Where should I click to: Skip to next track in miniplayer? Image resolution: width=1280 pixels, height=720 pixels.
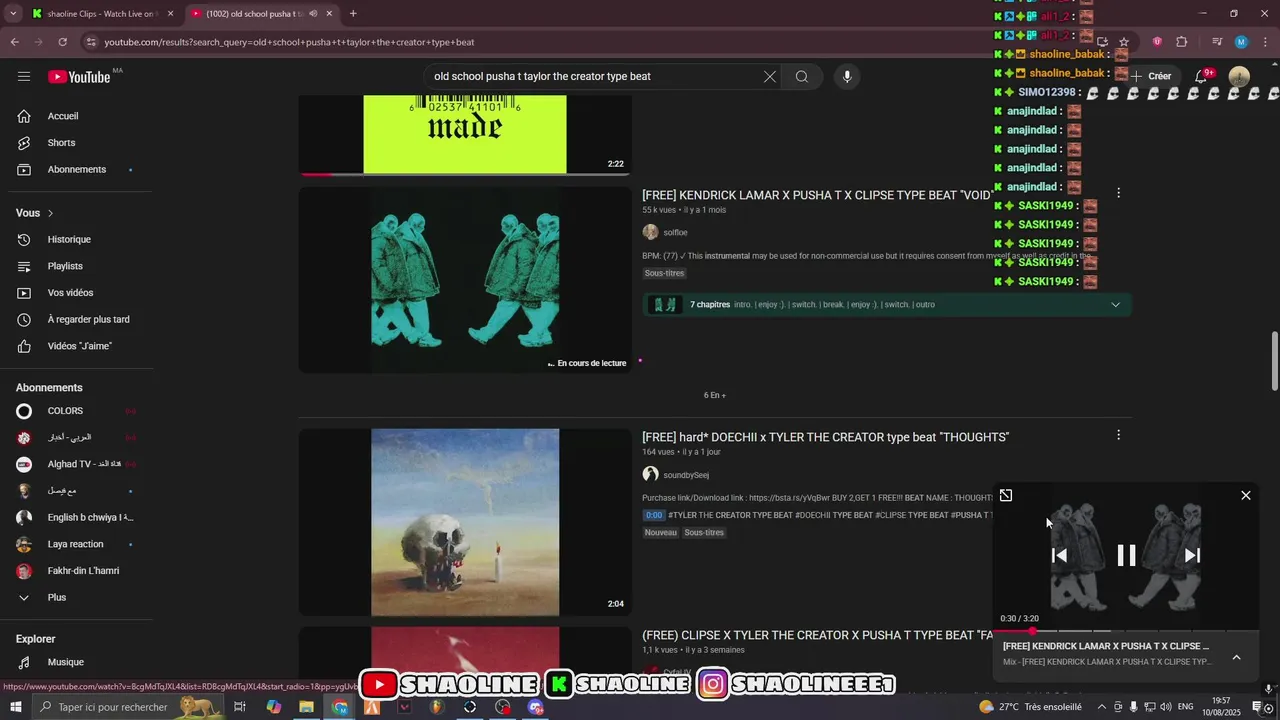point(1192,556)
